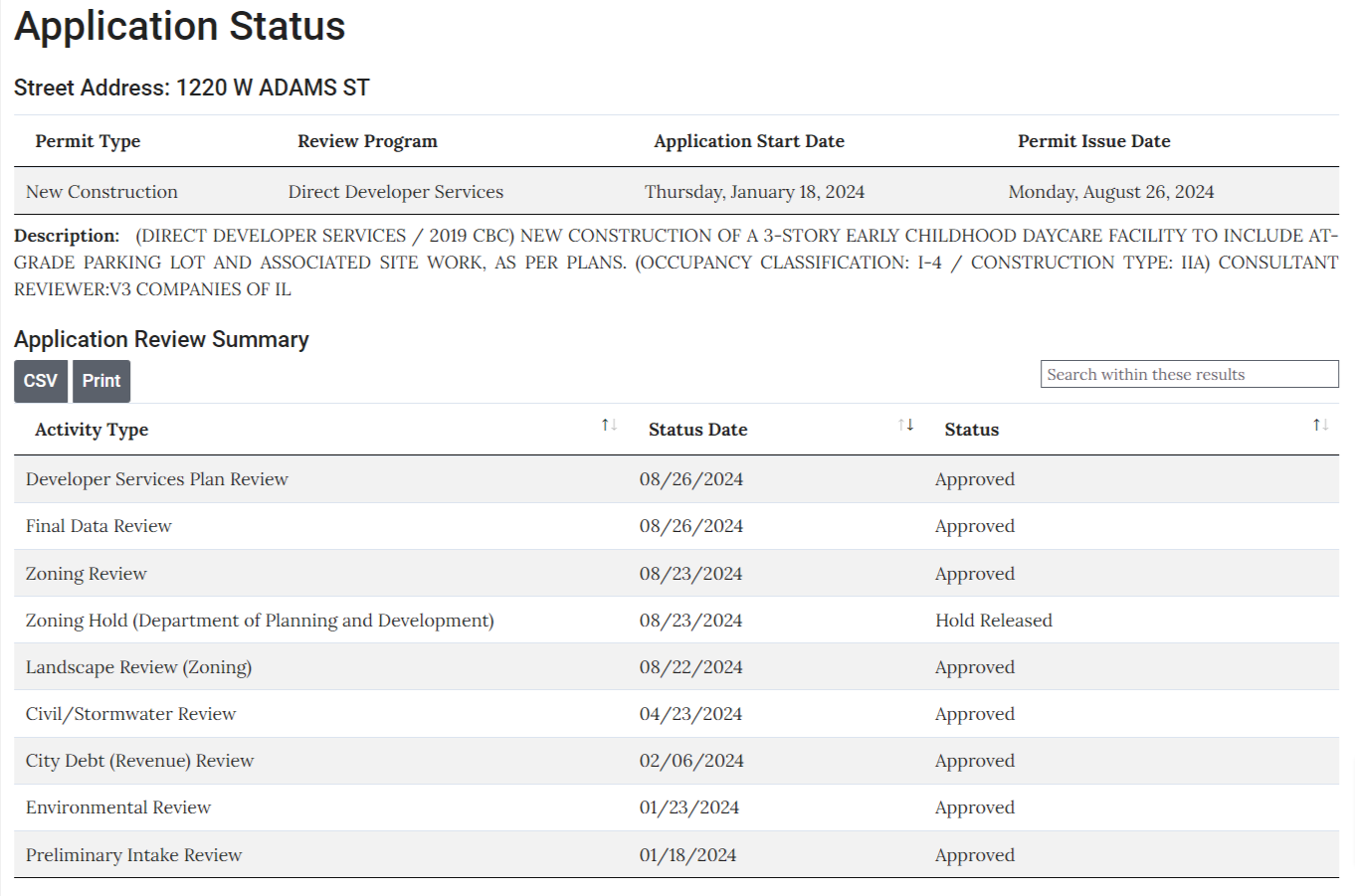Click date 08/22/2024 for Landscape Review
The height and width of the screenshot is (896, 1355).
point(691,667)
